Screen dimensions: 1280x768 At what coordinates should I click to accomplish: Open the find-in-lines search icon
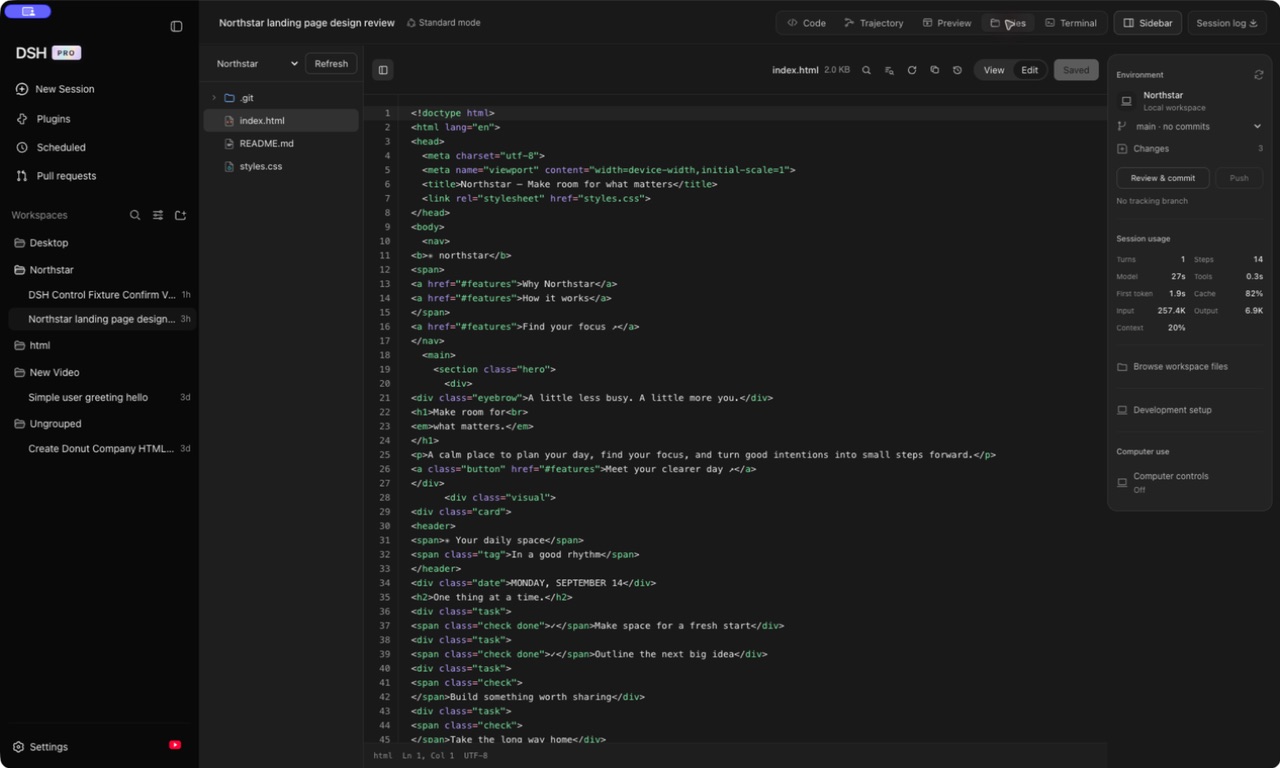click(889, 70)
